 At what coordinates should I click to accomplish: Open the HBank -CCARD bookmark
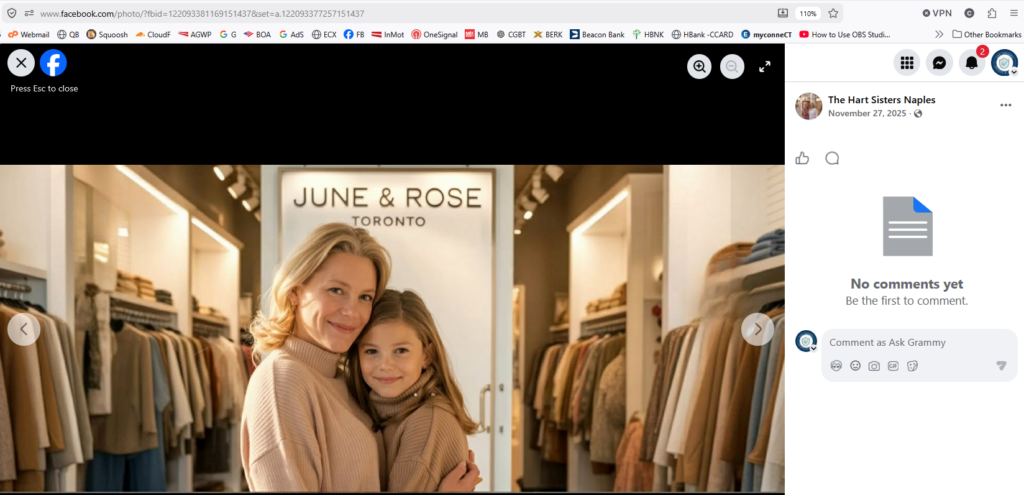click(x=702, y=35)
